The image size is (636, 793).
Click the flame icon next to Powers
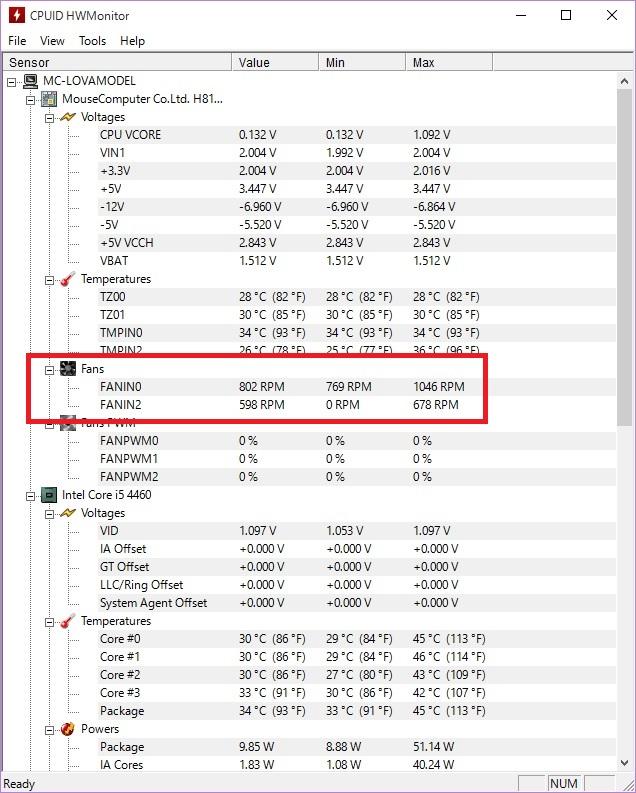(x=68, y=729)
